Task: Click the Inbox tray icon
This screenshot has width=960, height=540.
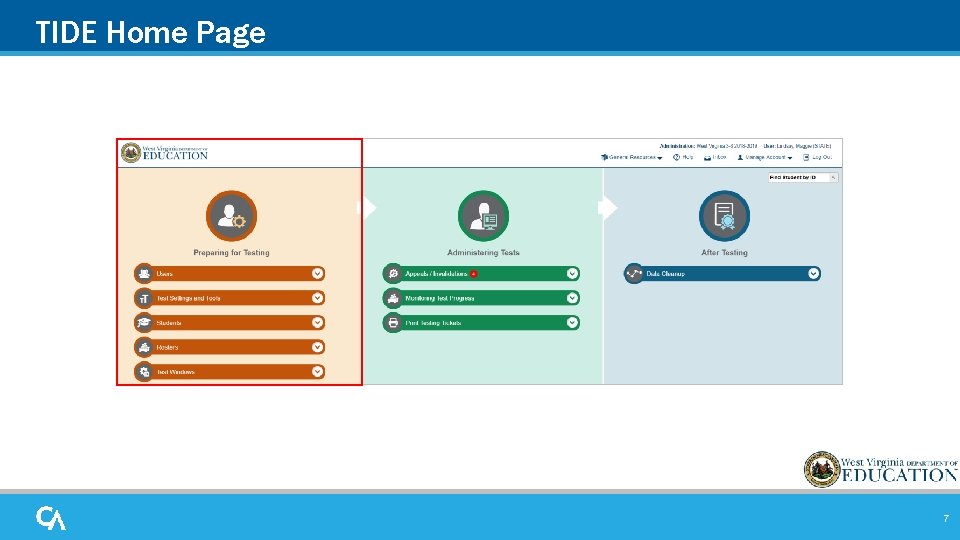Action: 707,157
